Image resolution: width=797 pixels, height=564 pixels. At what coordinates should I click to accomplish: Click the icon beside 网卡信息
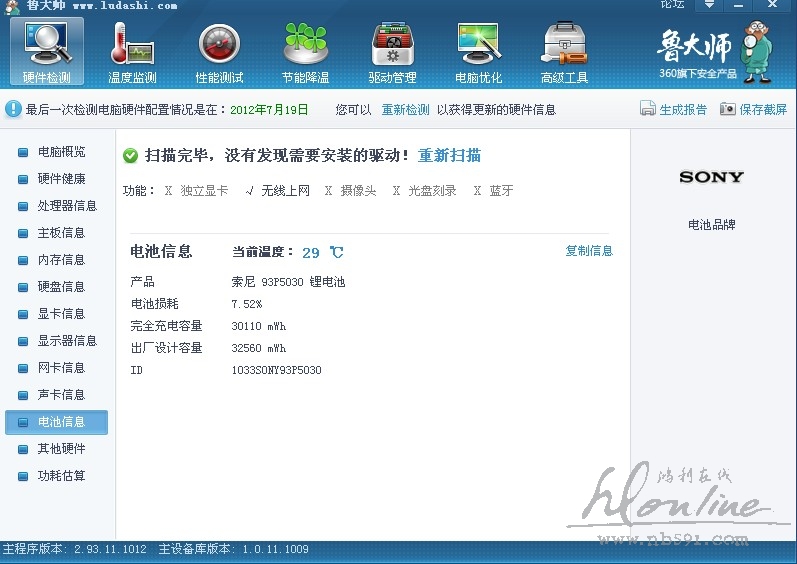23,368
